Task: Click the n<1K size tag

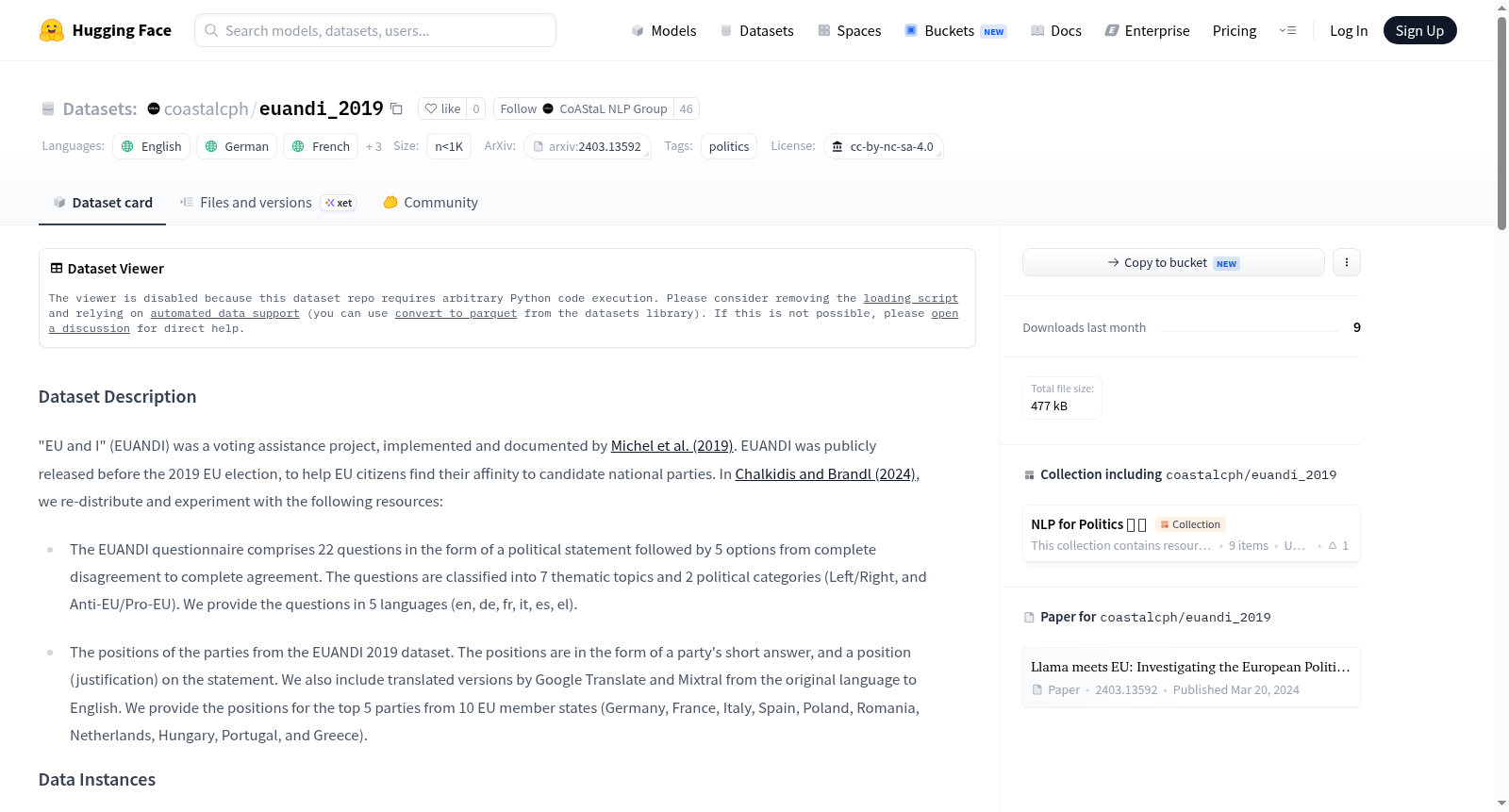Action: pyautogui.click(x=449, y=146)
